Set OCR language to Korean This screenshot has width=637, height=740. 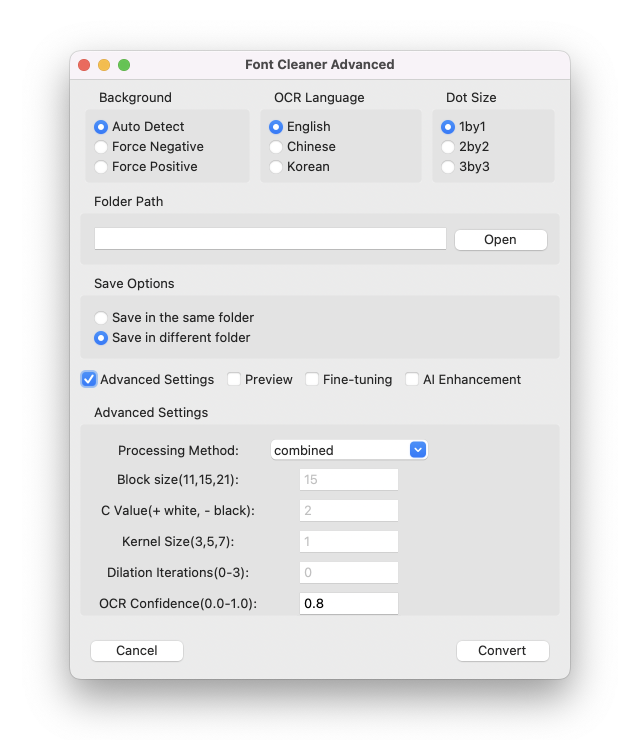pyautogui.click(x=276, y=167)
